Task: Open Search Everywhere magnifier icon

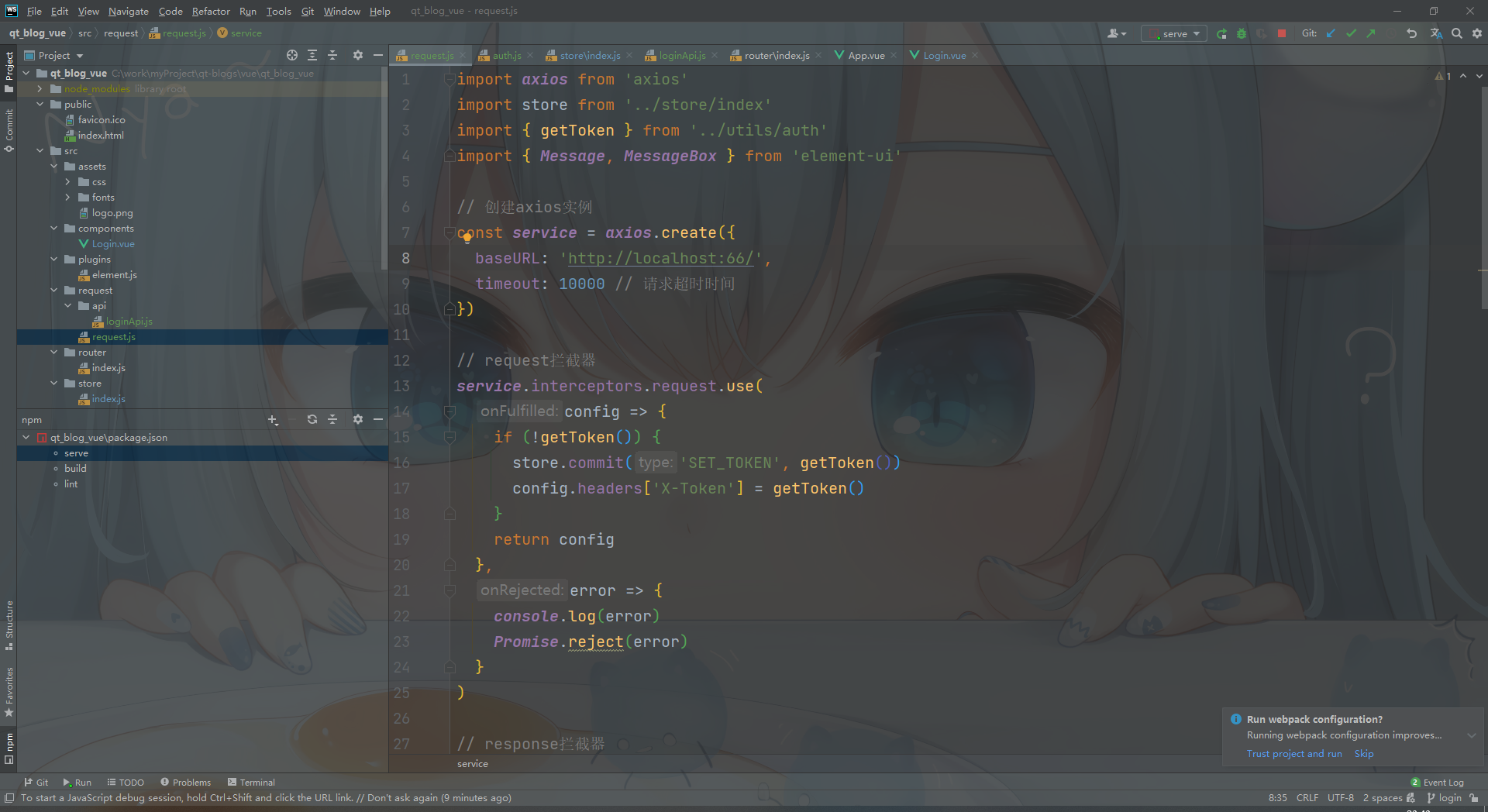Action: point(1457,33)
